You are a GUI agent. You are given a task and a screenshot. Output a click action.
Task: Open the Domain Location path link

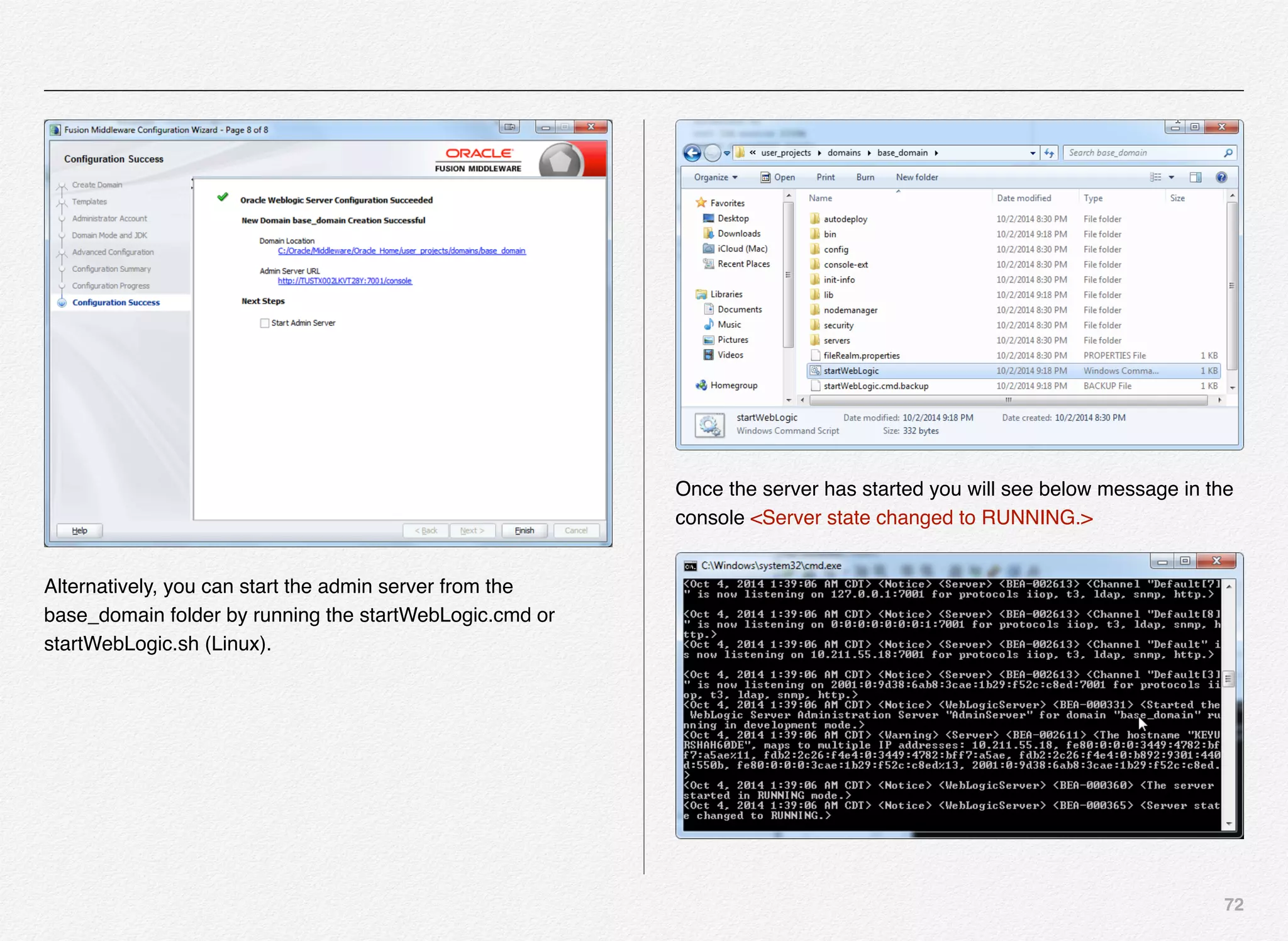[401, 251]
